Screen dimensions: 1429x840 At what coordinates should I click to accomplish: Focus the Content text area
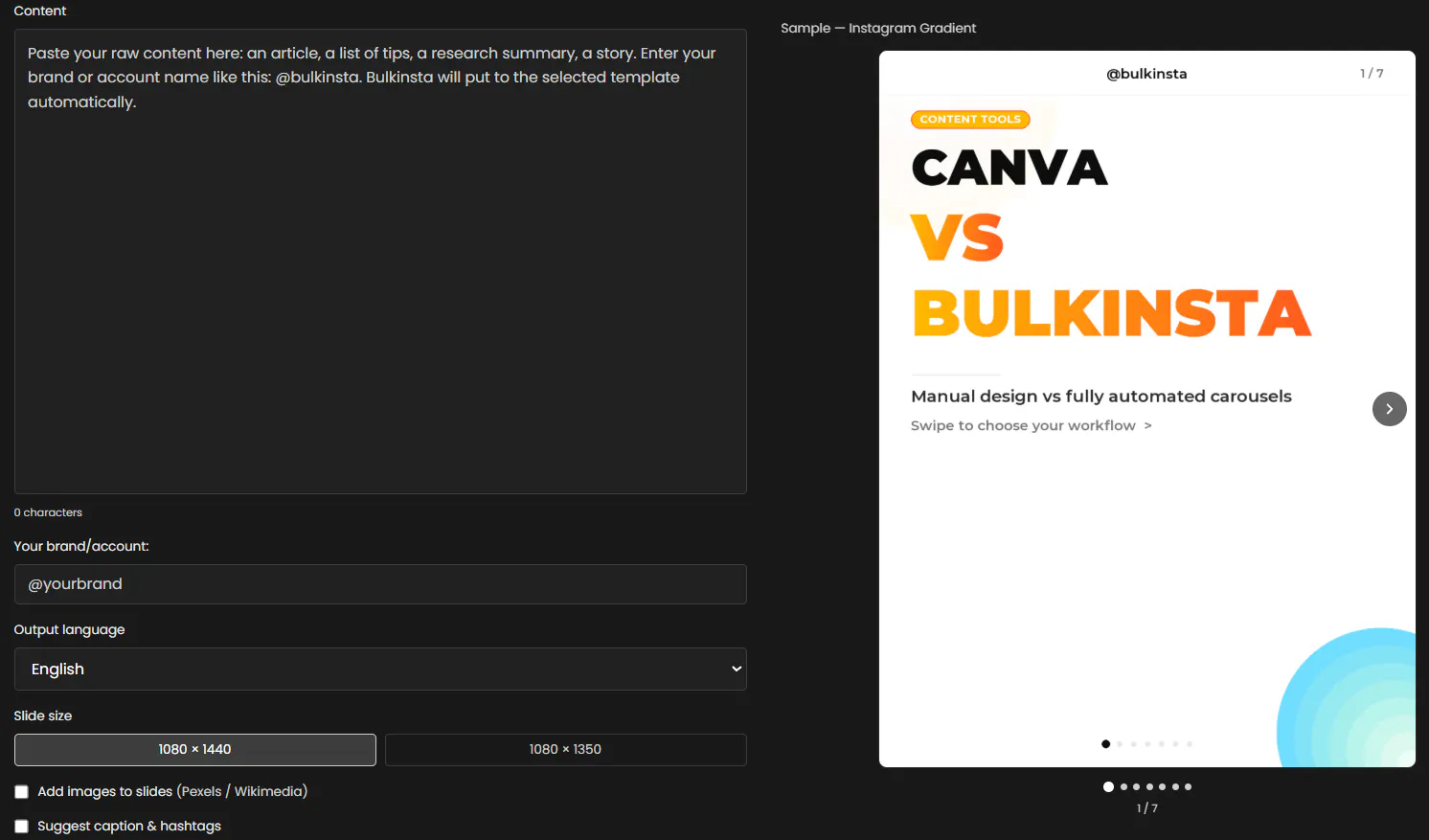click(380, 261)
